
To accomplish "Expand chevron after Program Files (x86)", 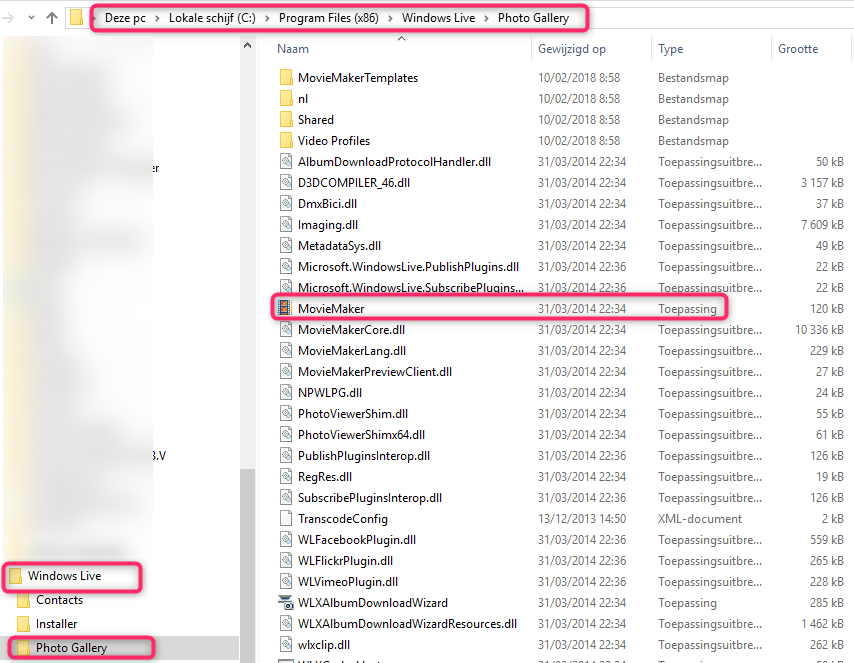I will (x=391, y=19).
